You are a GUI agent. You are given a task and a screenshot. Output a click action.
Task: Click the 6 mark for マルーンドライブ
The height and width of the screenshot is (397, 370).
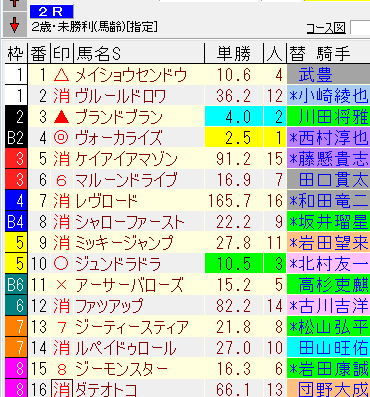[x=62, y=180]
